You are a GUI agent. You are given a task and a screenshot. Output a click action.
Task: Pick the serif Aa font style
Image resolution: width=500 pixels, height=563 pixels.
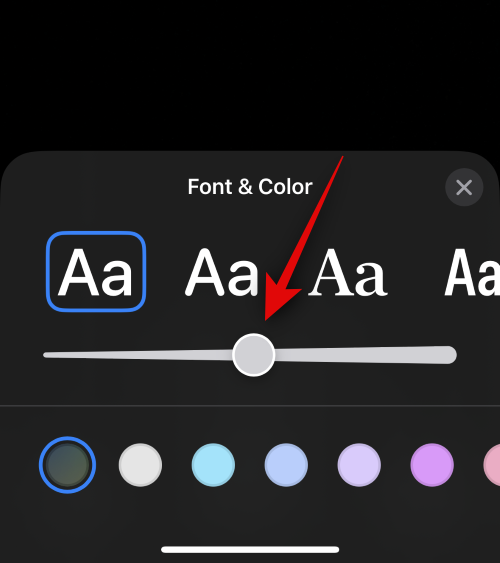click(x=347, y=272)
